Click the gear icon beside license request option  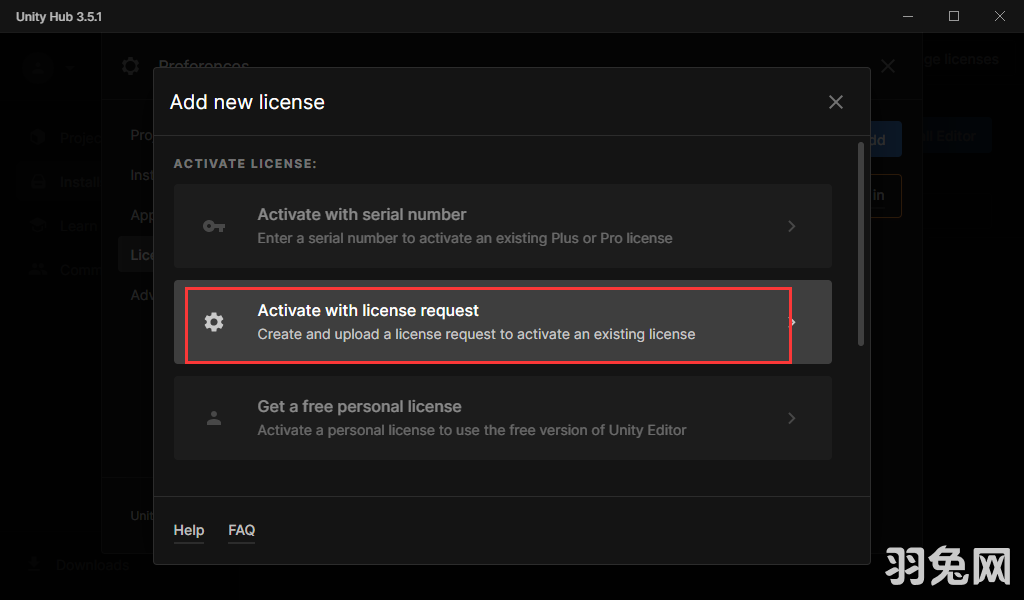click(214, 322)
